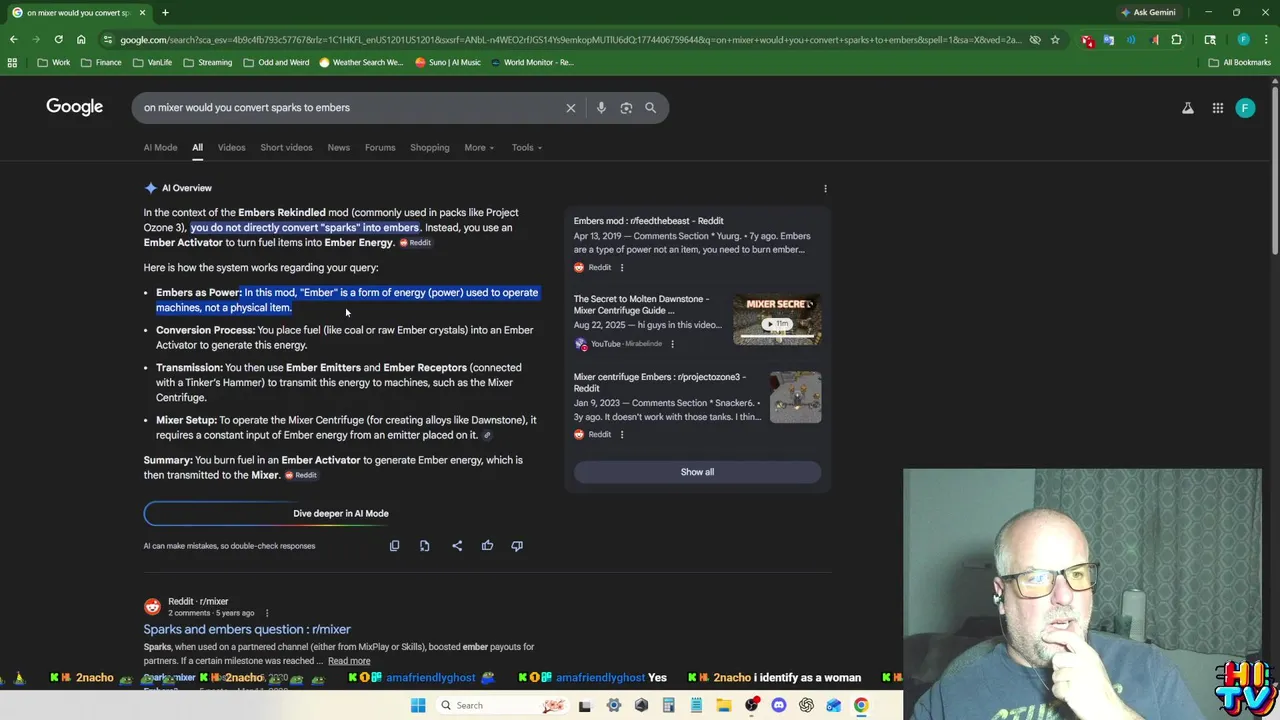Bookmark this page with the star icon
The width and height of the screenshot is (1280, 720).
1055,40
